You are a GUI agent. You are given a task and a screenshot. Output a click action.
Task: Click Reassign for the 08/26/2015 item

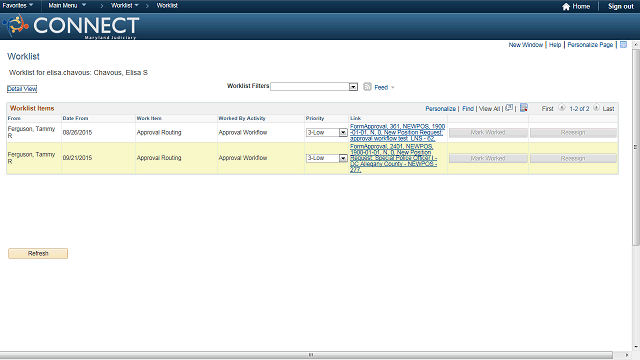point(573,133)
